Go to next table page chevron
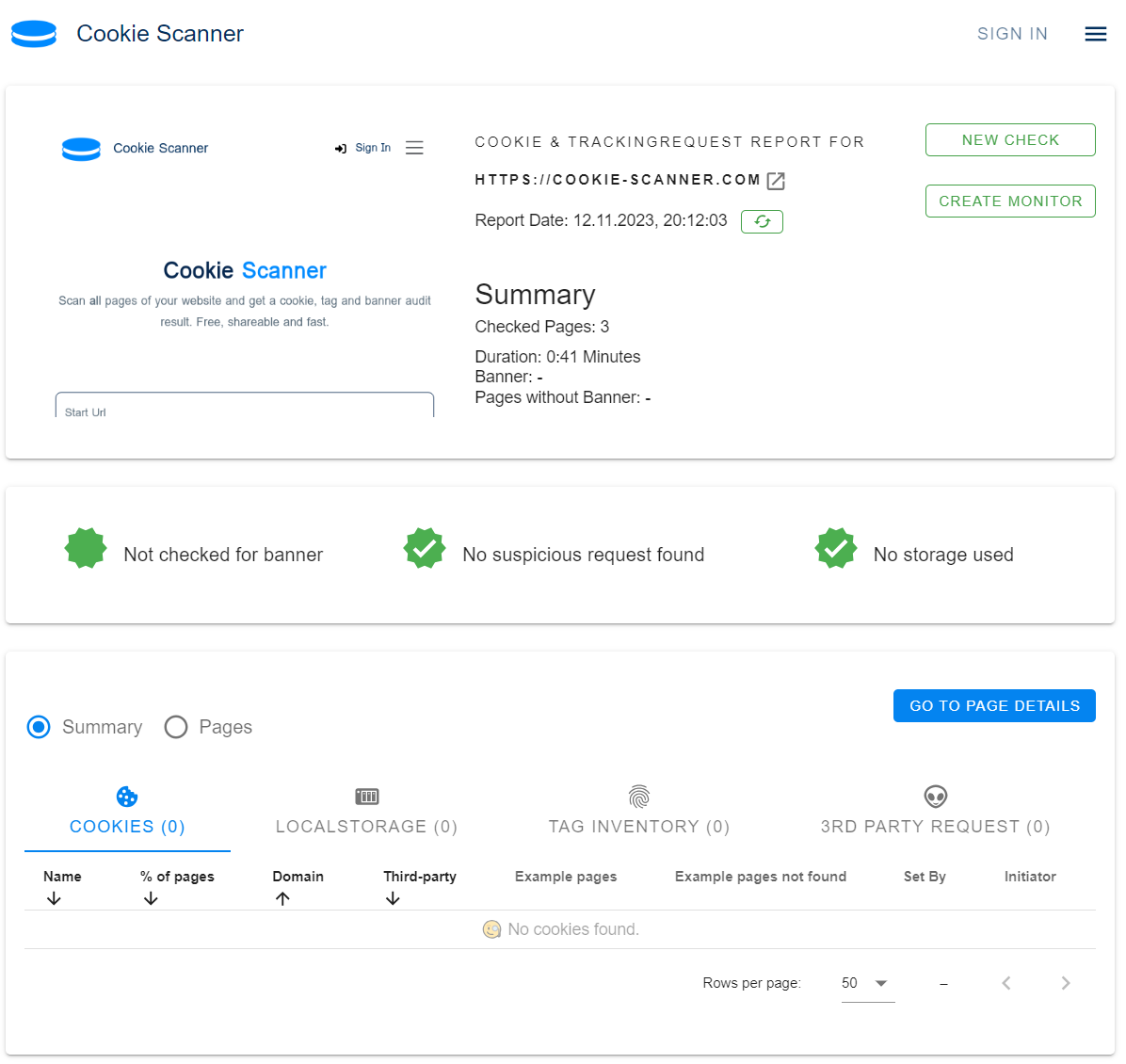This screenshot has height=1064, width=1126. click(x=1066, y=983)
